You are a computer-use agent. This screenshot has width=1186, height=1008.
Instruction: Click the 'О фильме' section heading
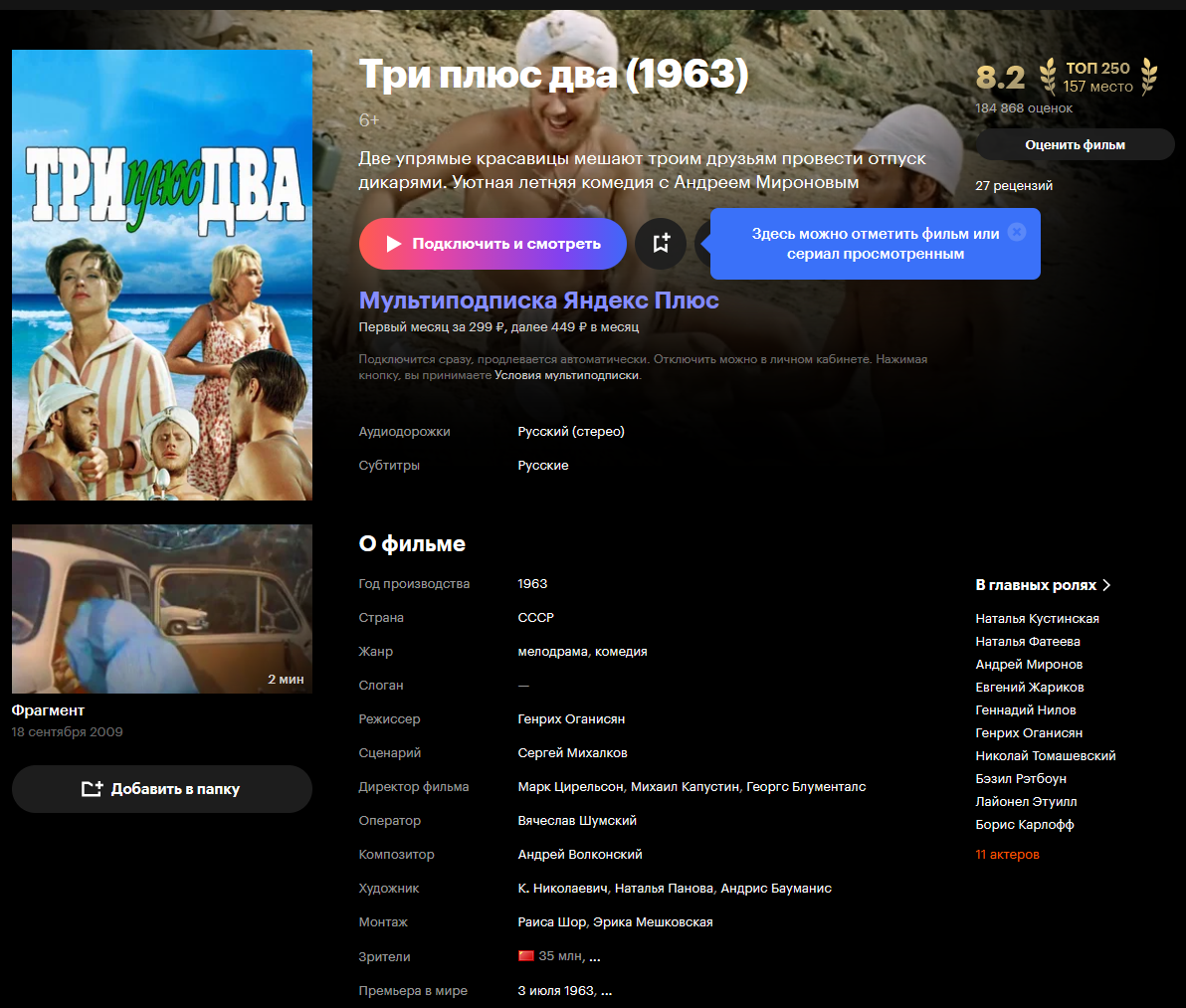click(412, 543)
